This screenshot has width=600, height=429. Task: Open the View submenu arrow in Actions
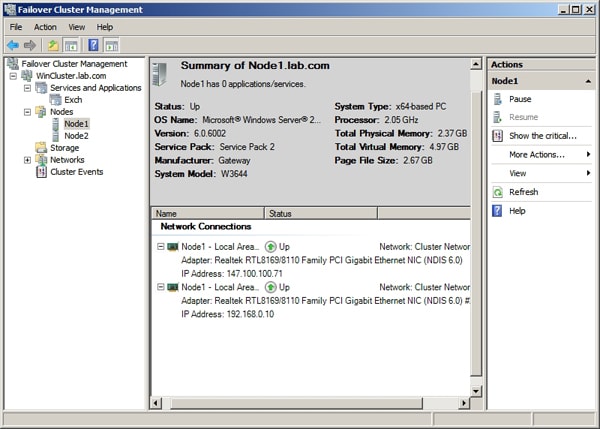[588, 173]
